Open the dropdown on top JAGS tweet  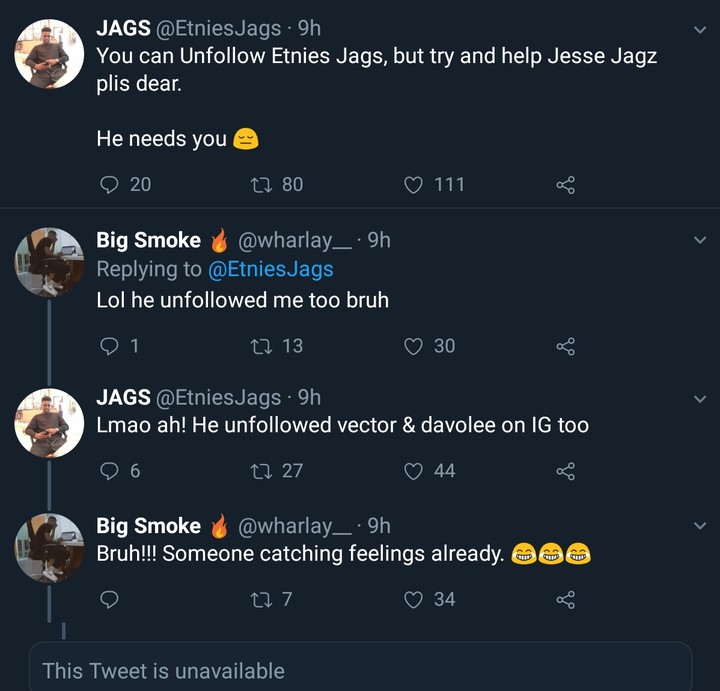coord(700,29)
